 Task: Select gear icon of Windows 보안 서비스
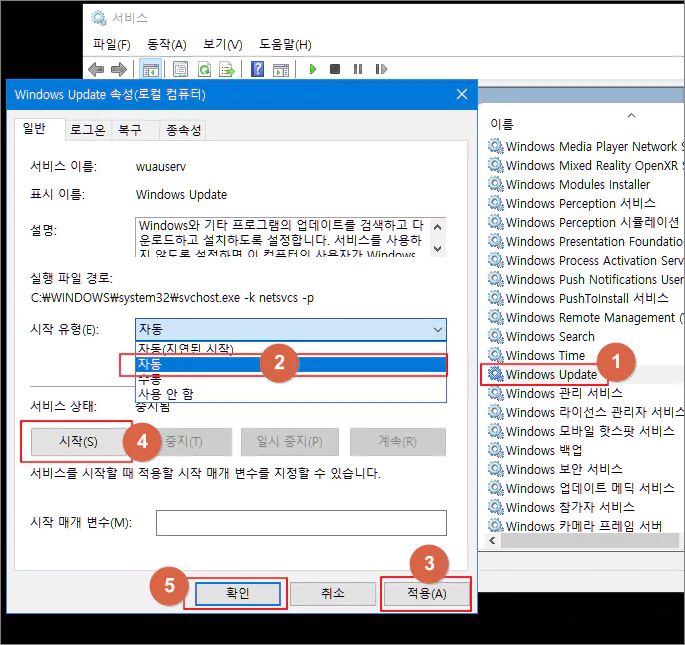(495, 469)
